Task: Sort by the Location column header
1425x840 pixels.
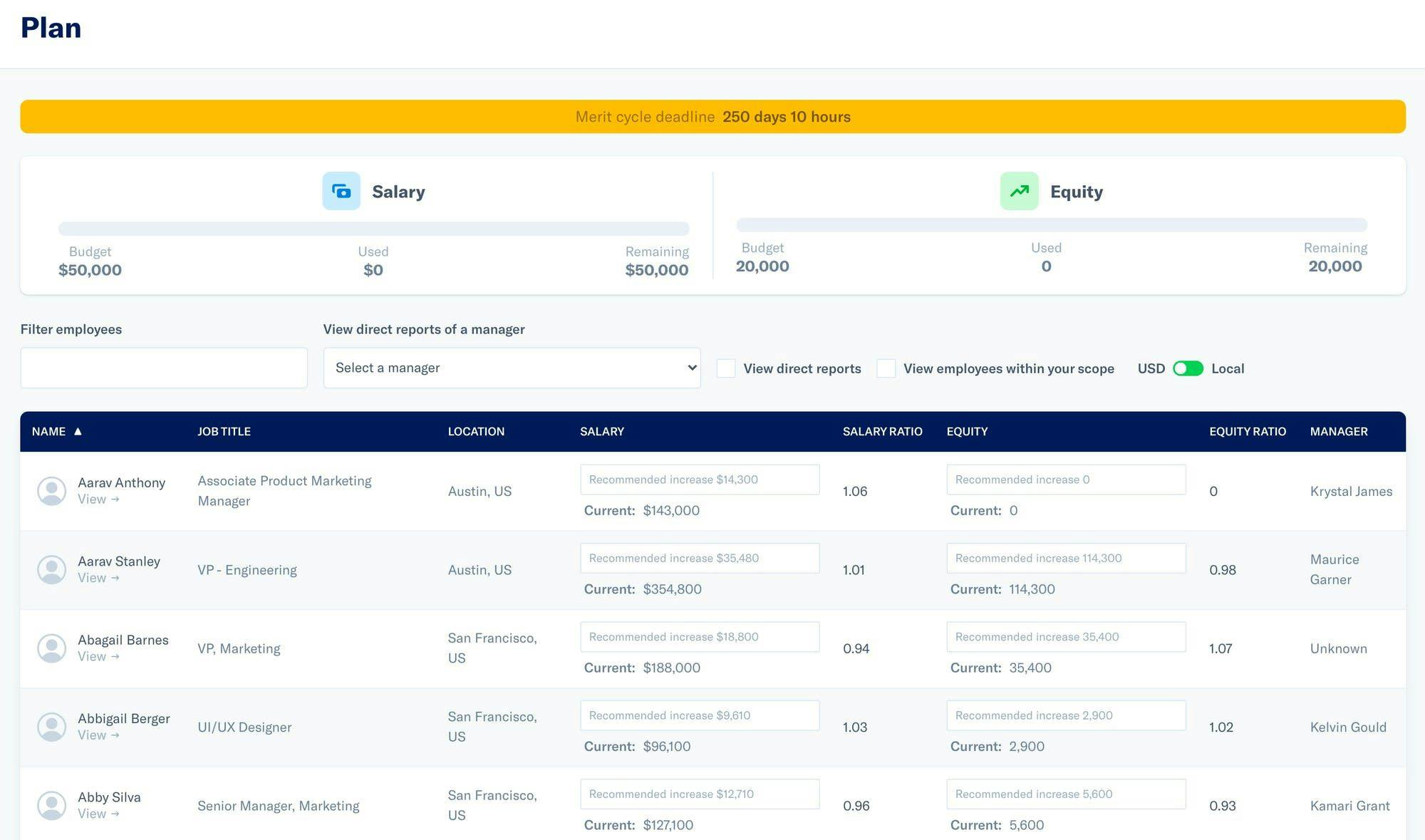Action: [x=476, y=431]
